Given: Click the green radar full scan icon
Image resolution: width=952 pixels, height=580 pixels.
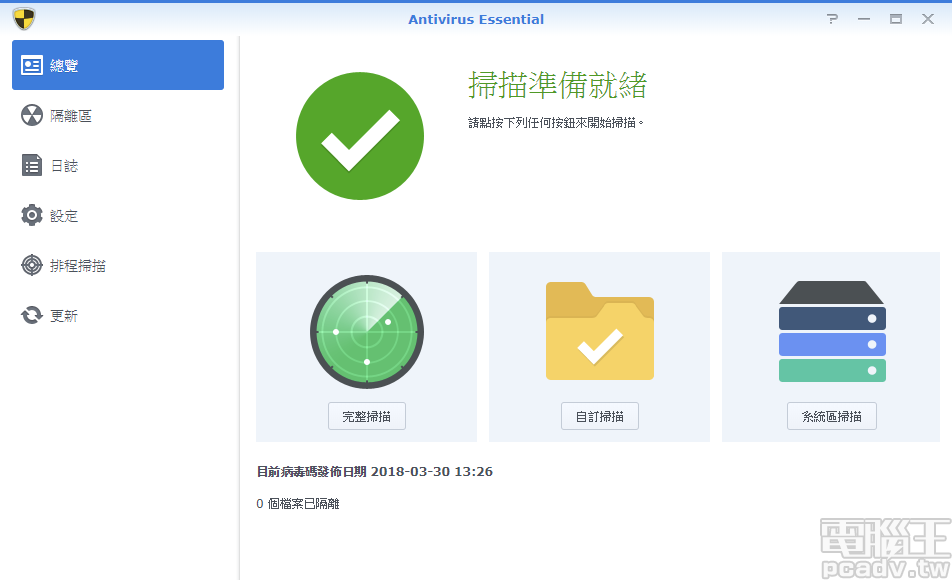Looking at the screenshot, I should click(x=366, y=331).
